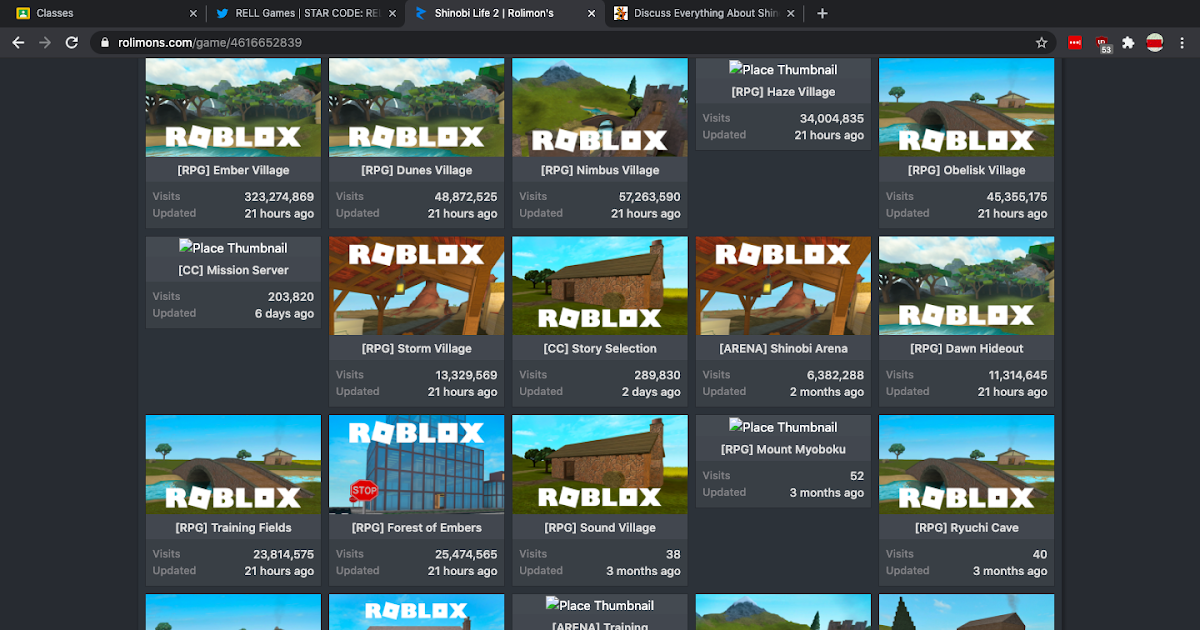Open Sound Village place thumbnail
The height and width of the screenshot is (630, 1200).
tap(600, 465)
